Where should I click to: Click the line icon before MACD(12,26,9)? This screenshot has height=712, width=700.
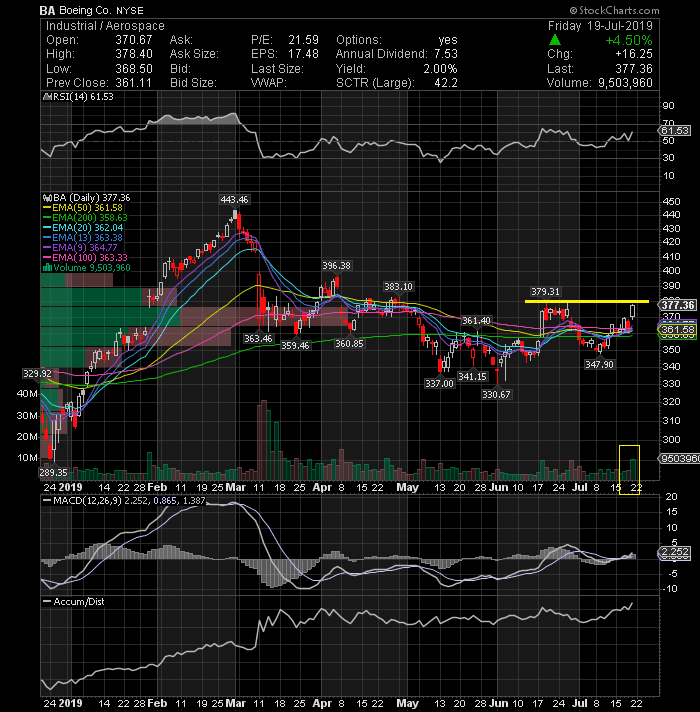click(46, 500)
